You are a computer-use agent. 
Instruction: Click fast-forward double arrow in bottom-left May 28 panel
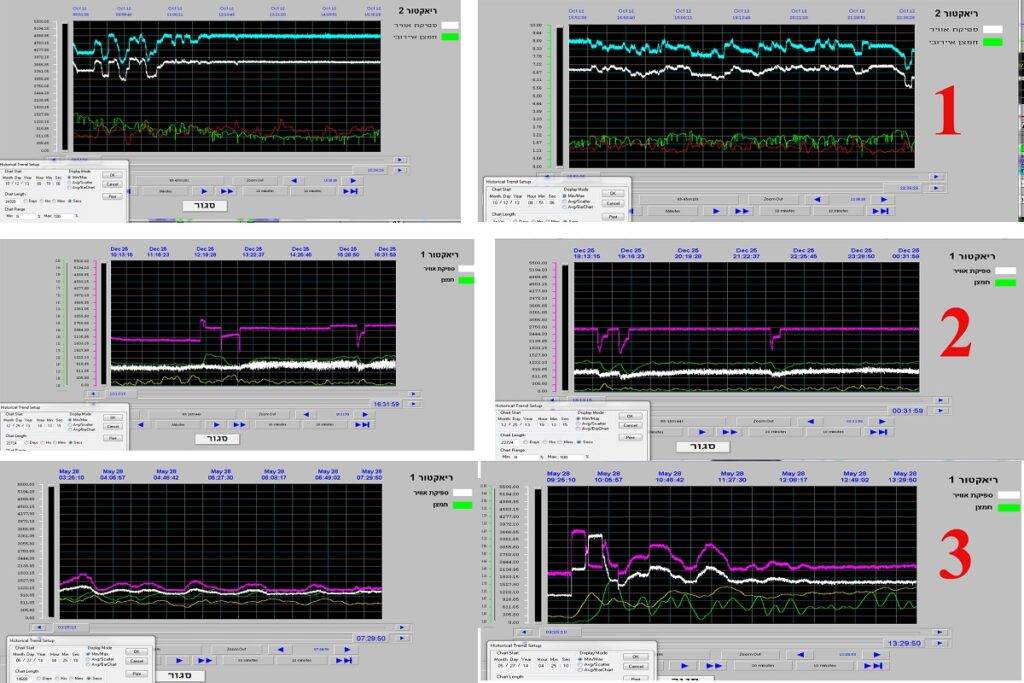204,660
